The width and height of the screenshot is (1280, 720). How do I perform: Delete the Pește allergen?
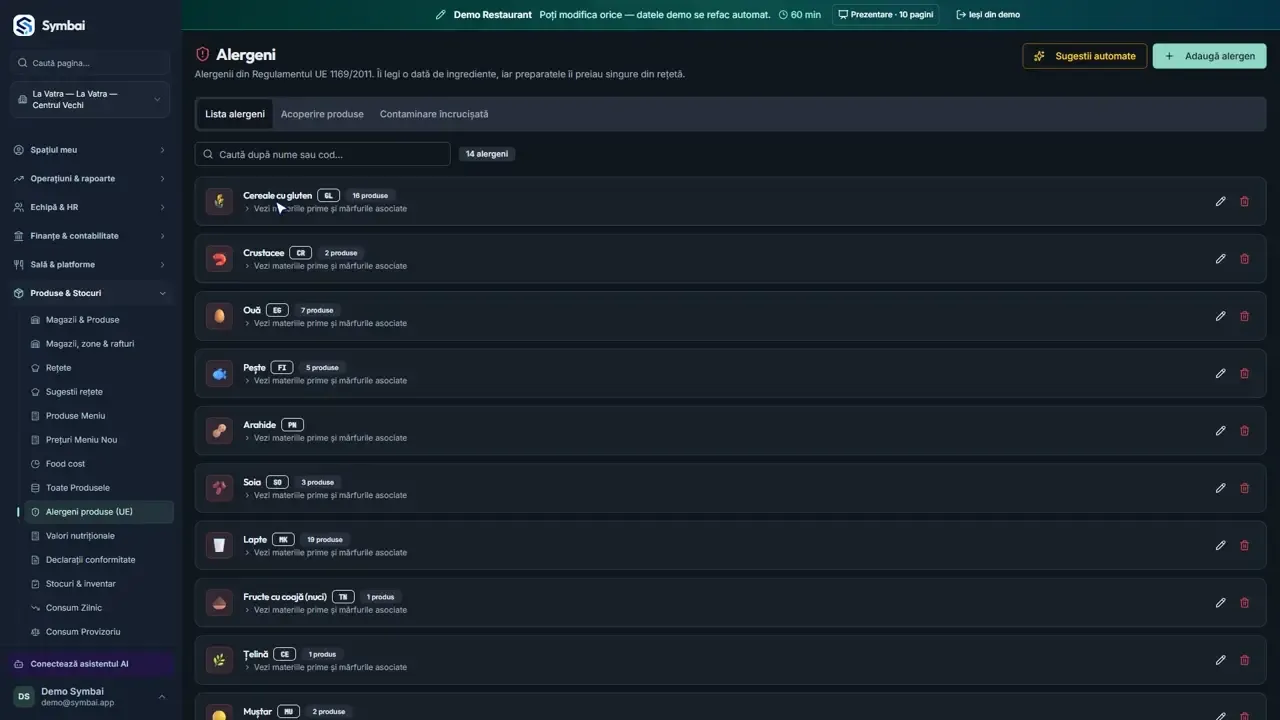coord(1245,373)
